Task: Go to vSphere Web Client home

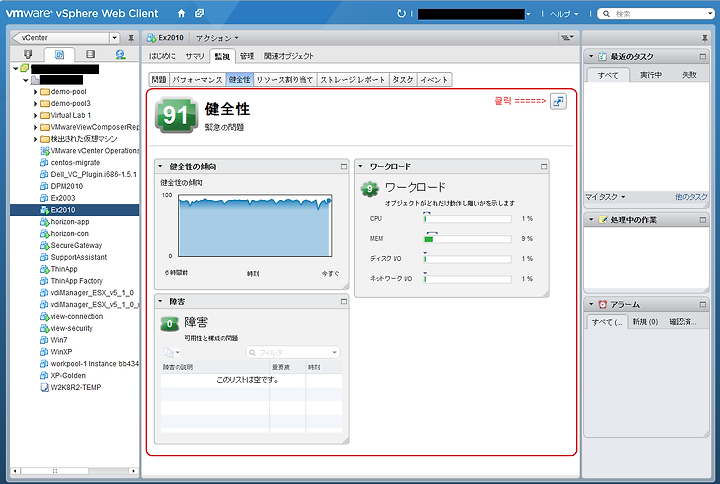Action: 181,13
